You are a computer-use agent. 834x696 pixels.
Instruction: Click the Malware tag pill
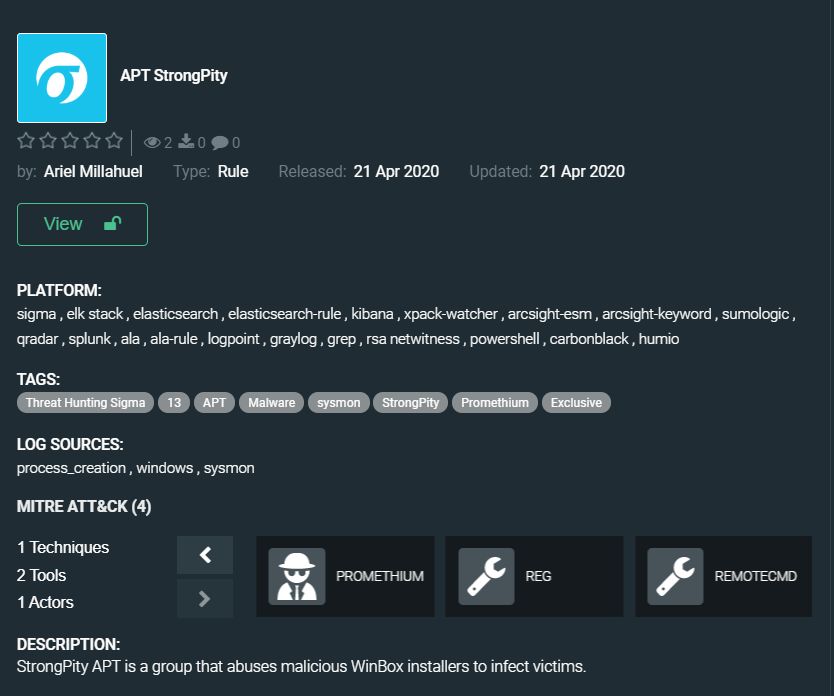coord(271,402)
